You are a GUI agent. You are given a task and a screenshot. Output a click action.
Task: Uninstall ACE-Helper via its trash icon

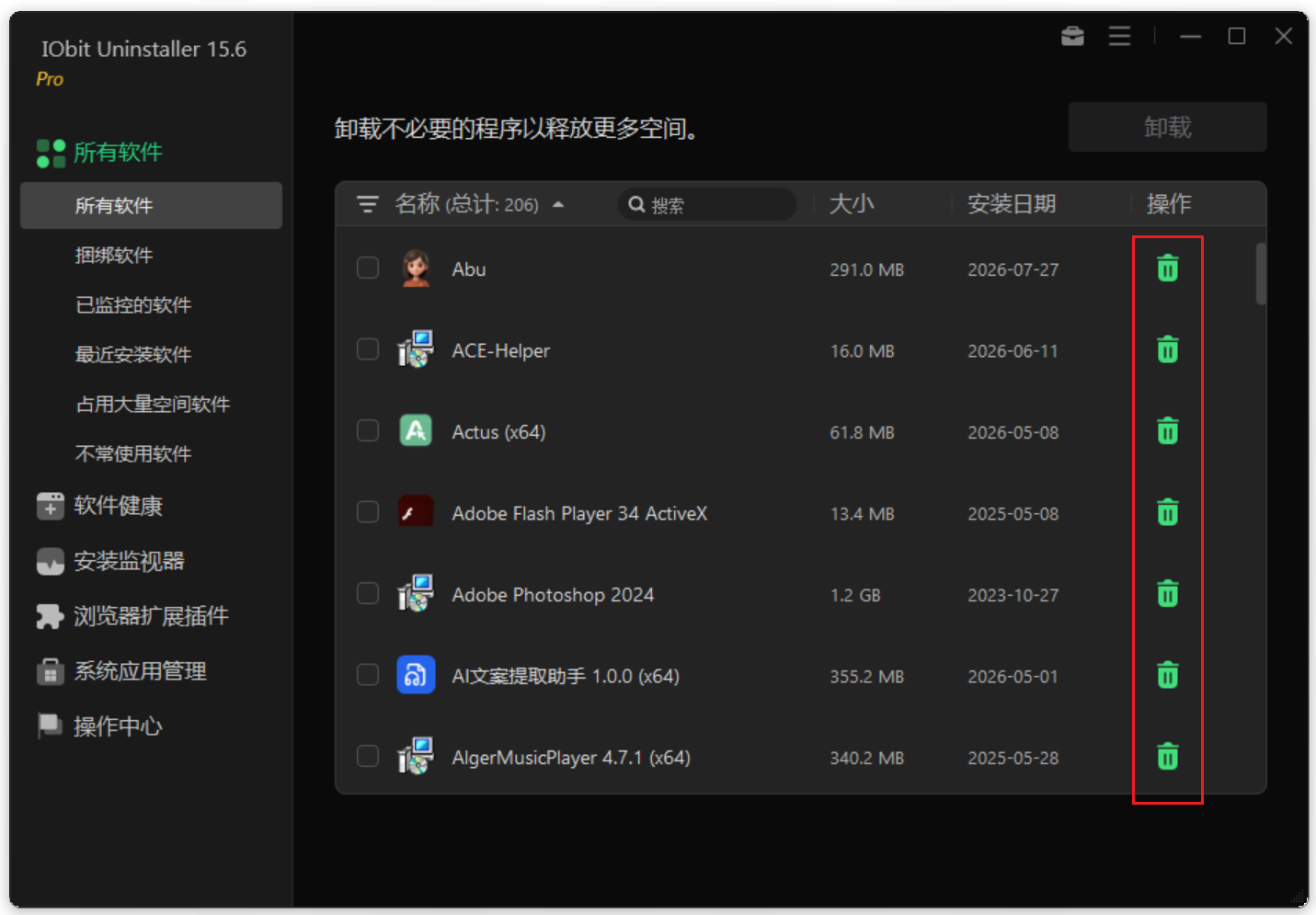[1167, 349]
